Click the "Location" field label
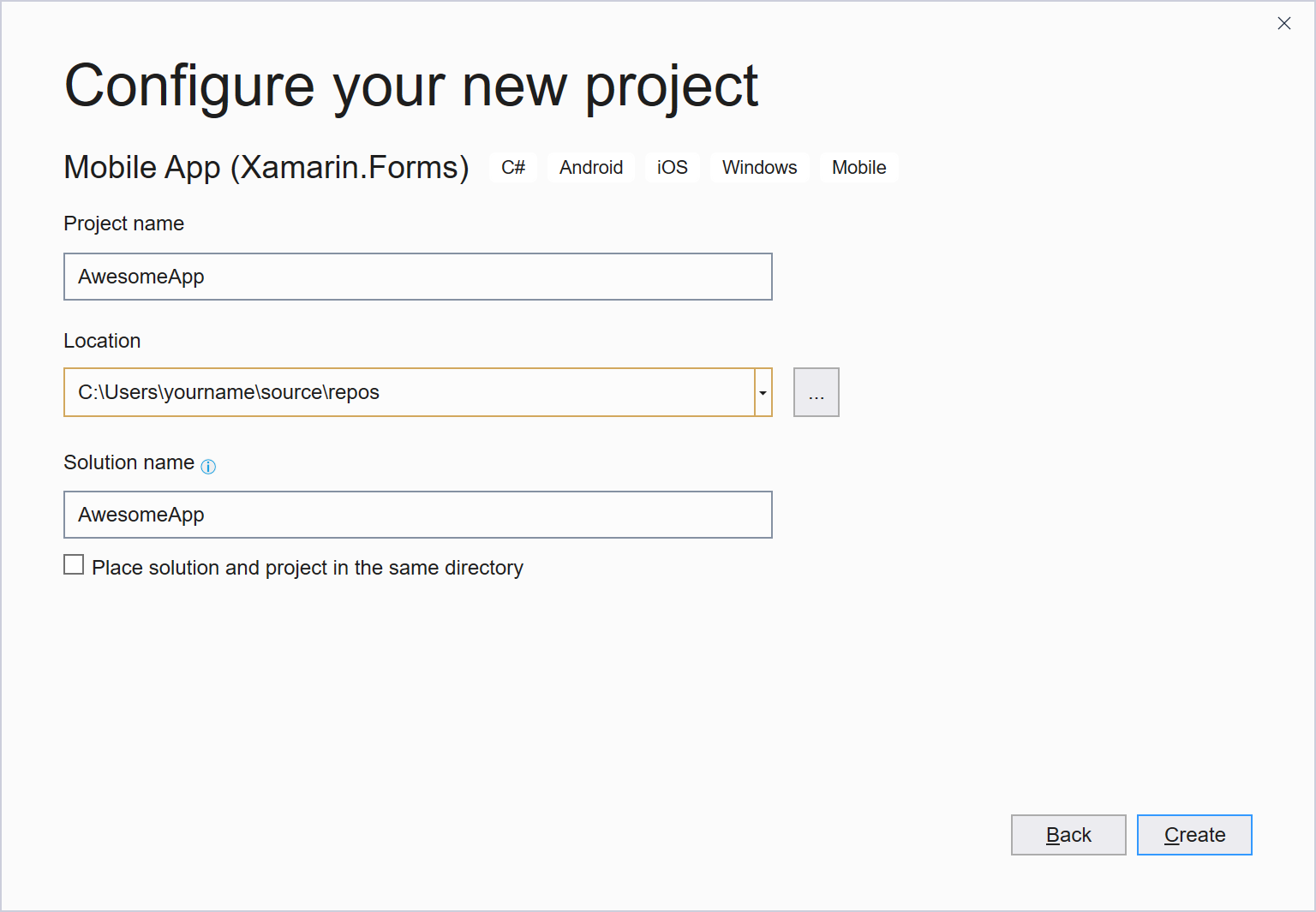 point(102,341)
